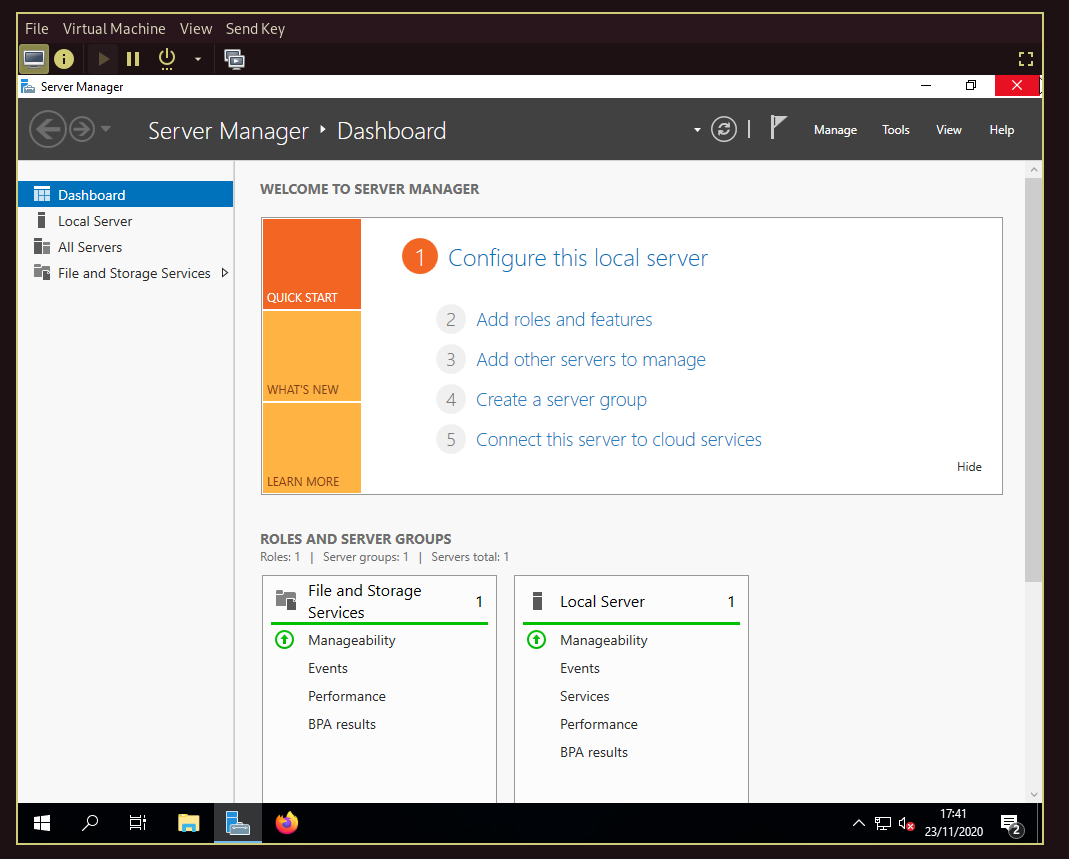Click the Local Server tile server icon
Viewport: 1069px width, 859px height.
(537, 601)
